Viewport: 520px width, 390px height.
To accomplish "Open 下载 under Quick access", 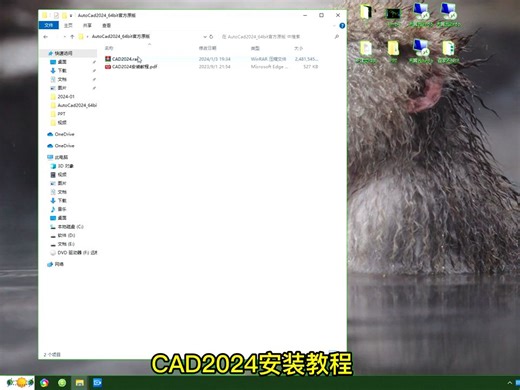I will click(x=62, y=71).
